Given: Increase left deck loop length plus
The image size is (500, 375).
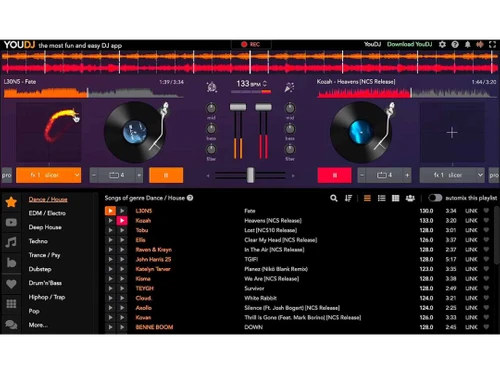Looking at the screenshot, I should click(139, 175).
